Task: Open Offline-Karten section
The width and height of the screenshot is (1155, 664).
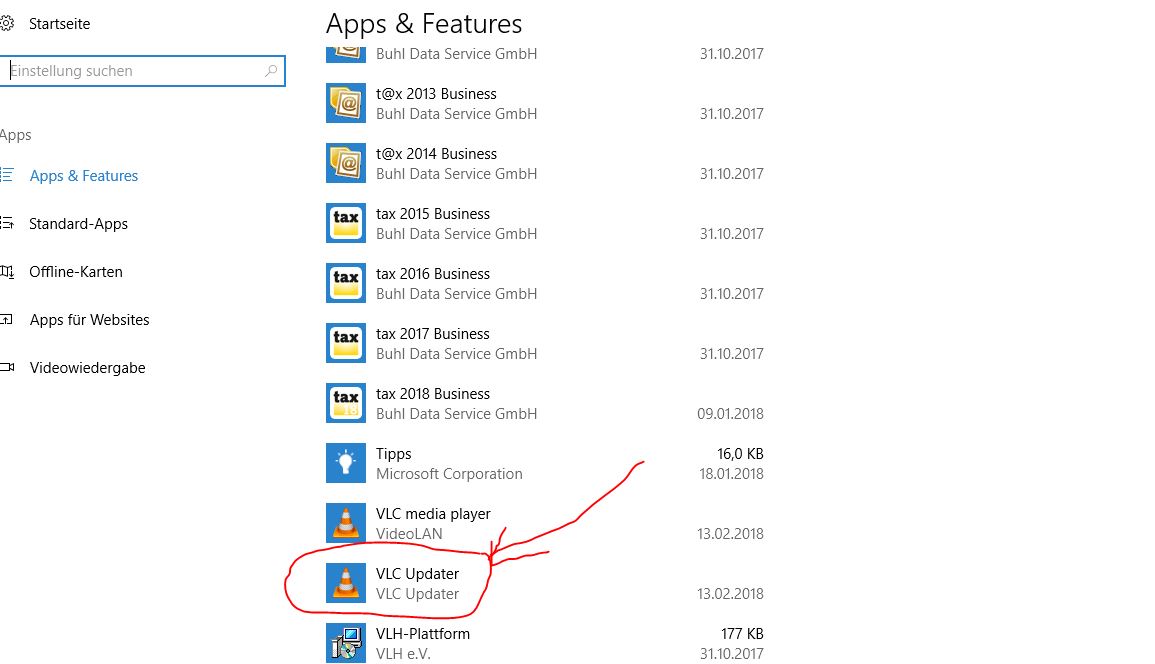Action: click(x=76, y=271)
